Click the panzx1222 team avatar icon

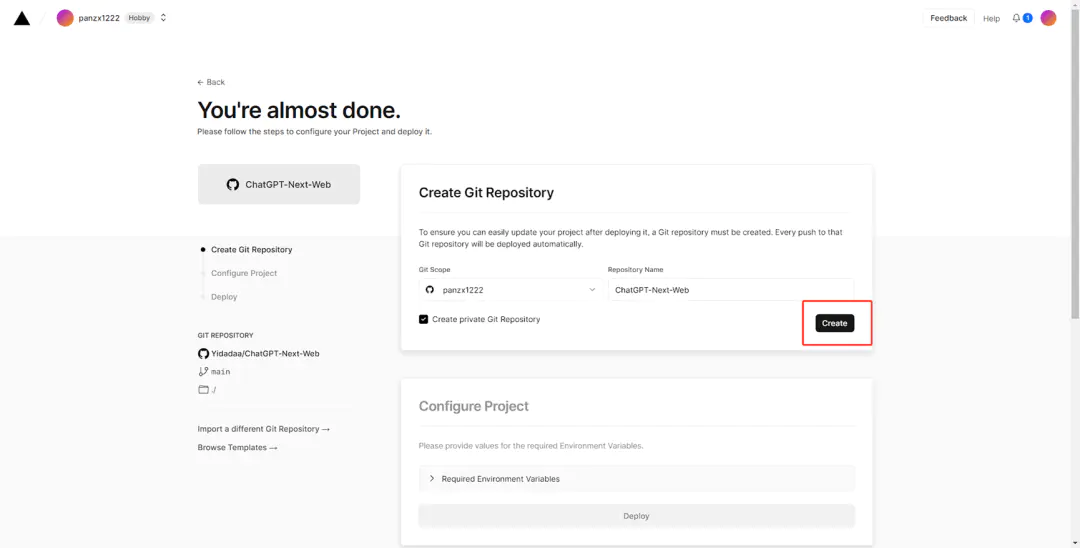click(65, 18)
